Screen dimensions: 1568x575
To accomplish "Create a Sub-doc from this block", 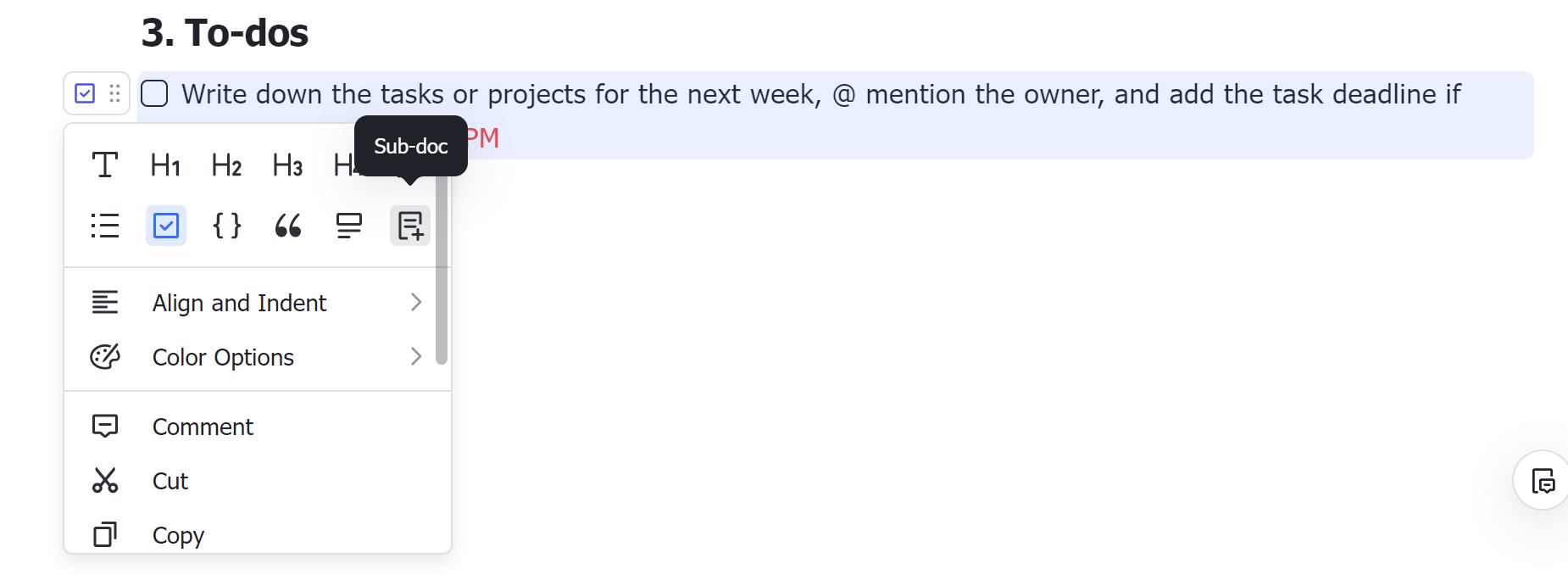I will coord(409,226).
